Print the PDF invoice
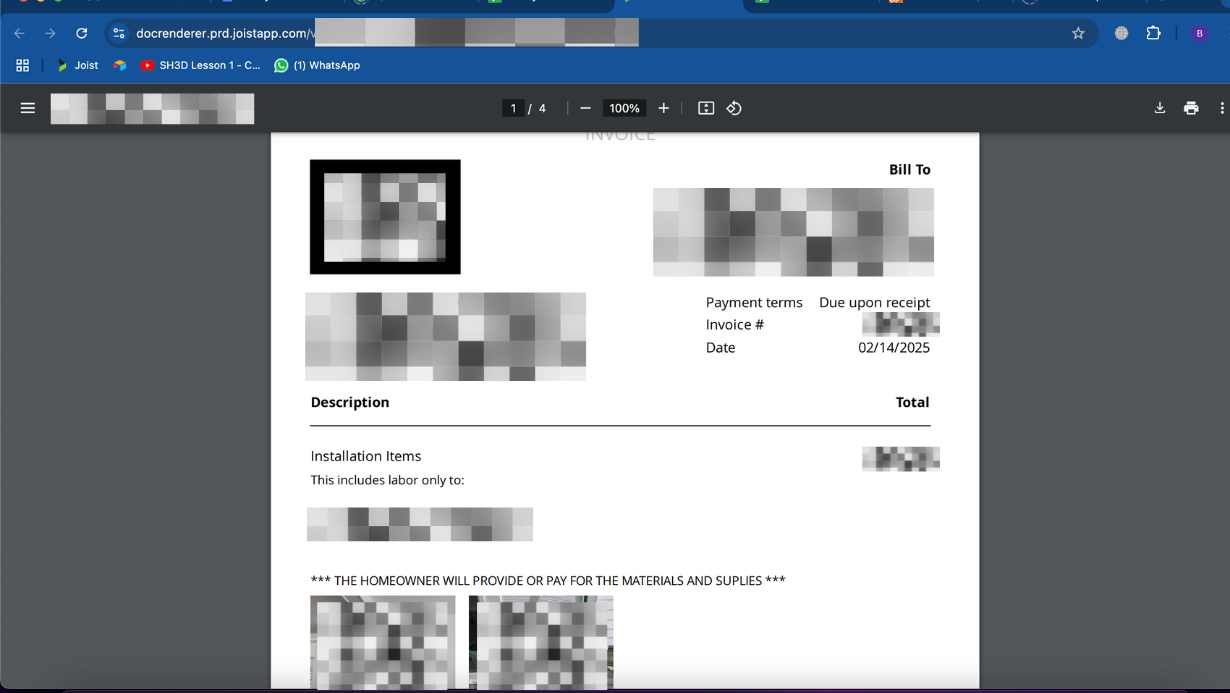Screen dimensions: 1230x693 1191,108
